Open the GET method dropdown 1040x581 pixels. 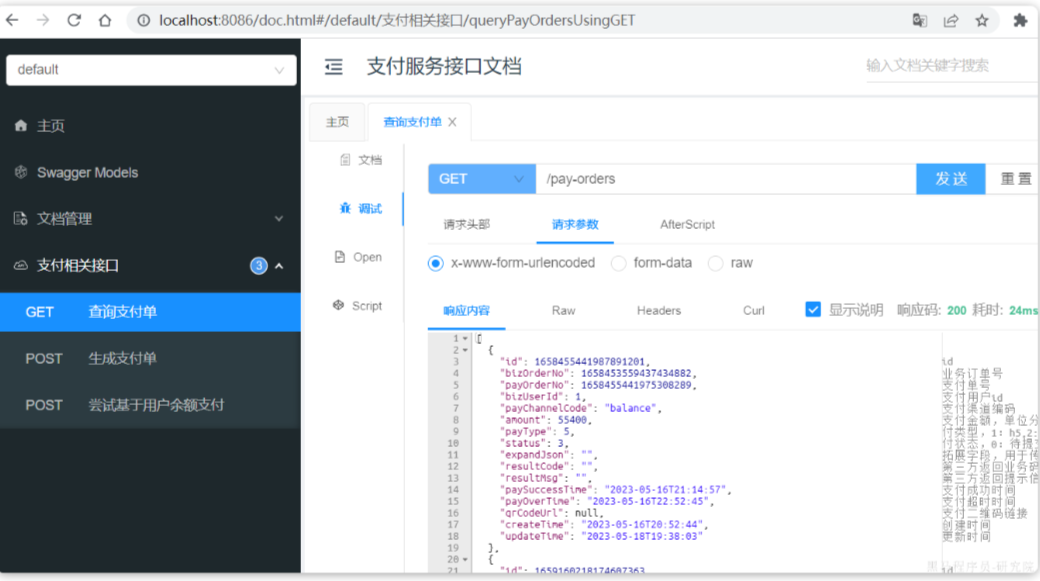click(481, 179)
